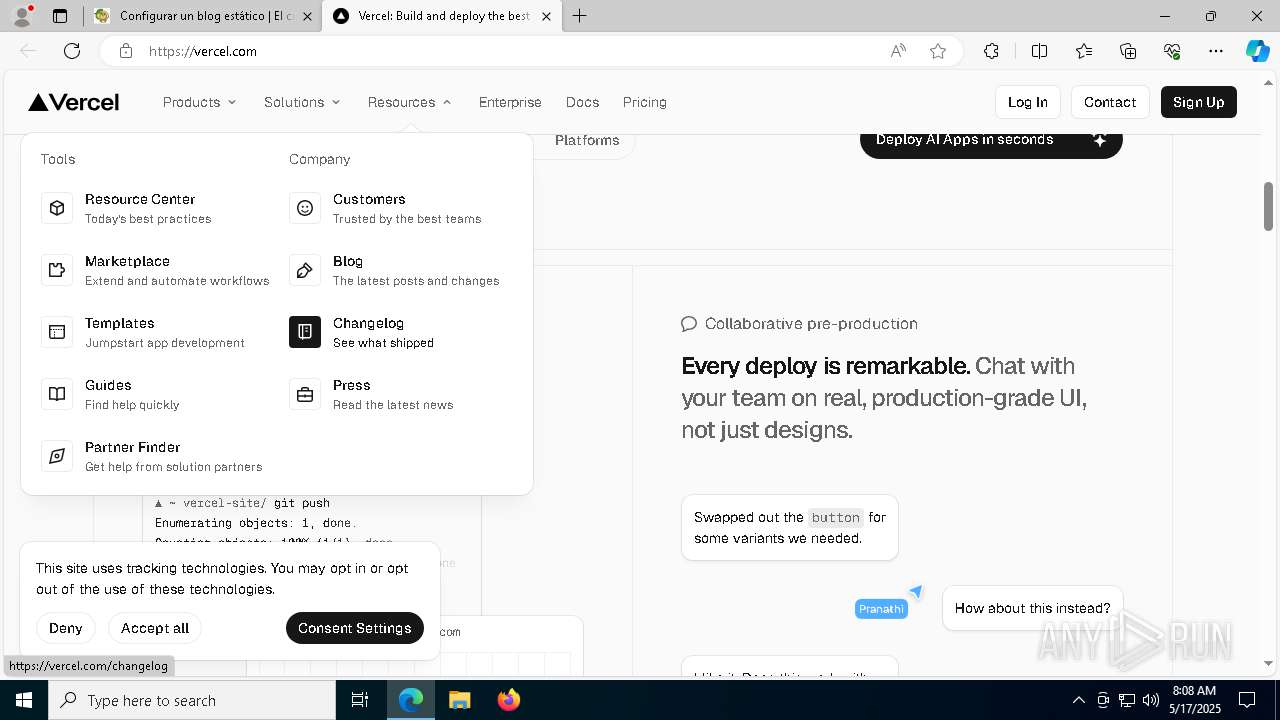The width and height of the screenshot is (1280, 720).
Task: Toggle Split screen icon
Action: pyautogui.click(x=1039, y=51)
